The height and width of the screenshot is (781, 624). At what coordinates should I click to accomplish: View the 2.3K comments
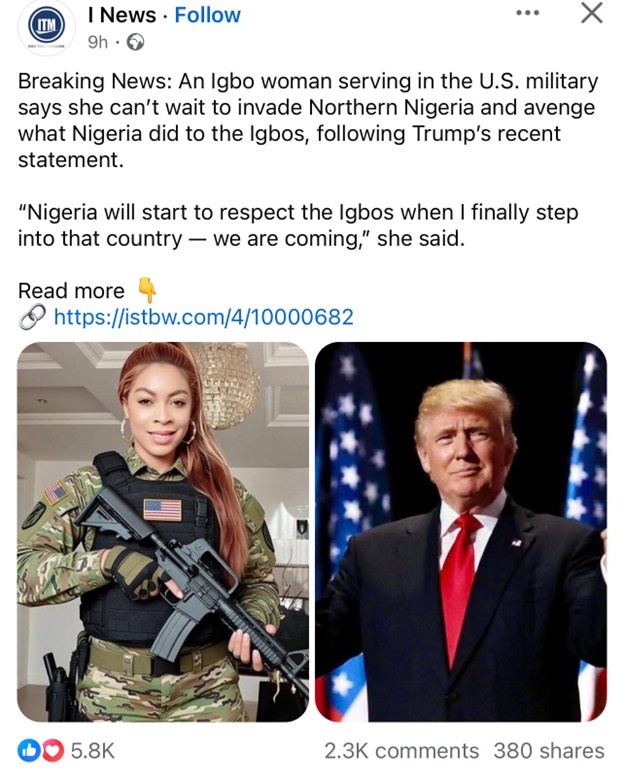(401, 751)
